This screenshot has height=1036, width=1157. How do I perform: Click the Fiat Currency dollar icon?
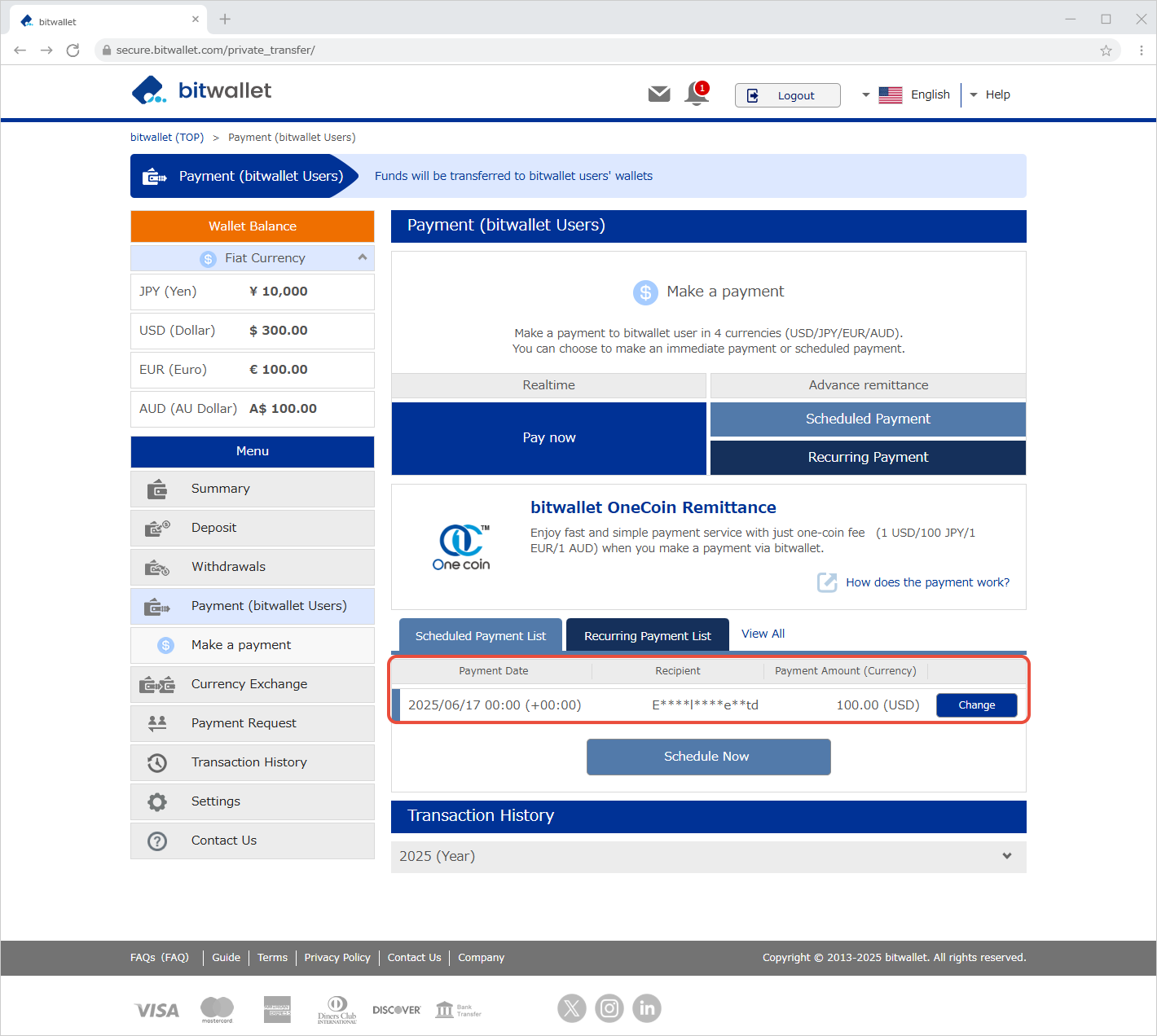click(209, 259)
